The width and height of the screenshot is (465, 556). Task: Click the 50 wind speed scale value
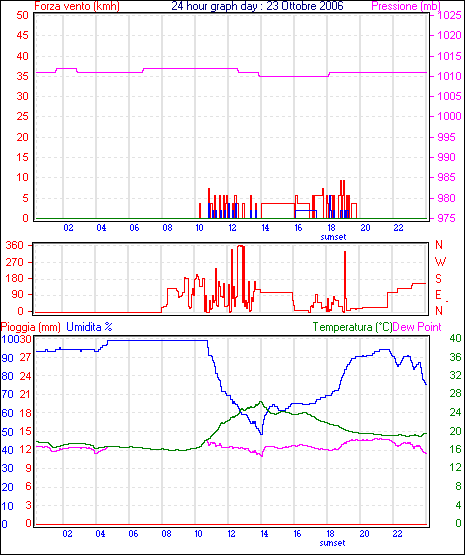[x=22, y=15]
